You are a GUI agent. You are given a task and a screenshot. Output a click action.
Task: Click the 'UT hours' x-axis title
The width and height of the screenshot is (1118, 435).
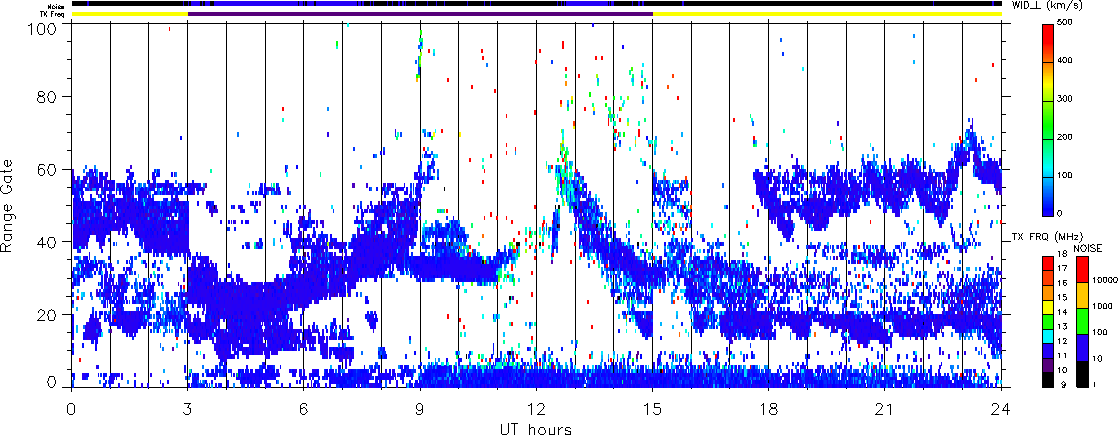(536, 428)
